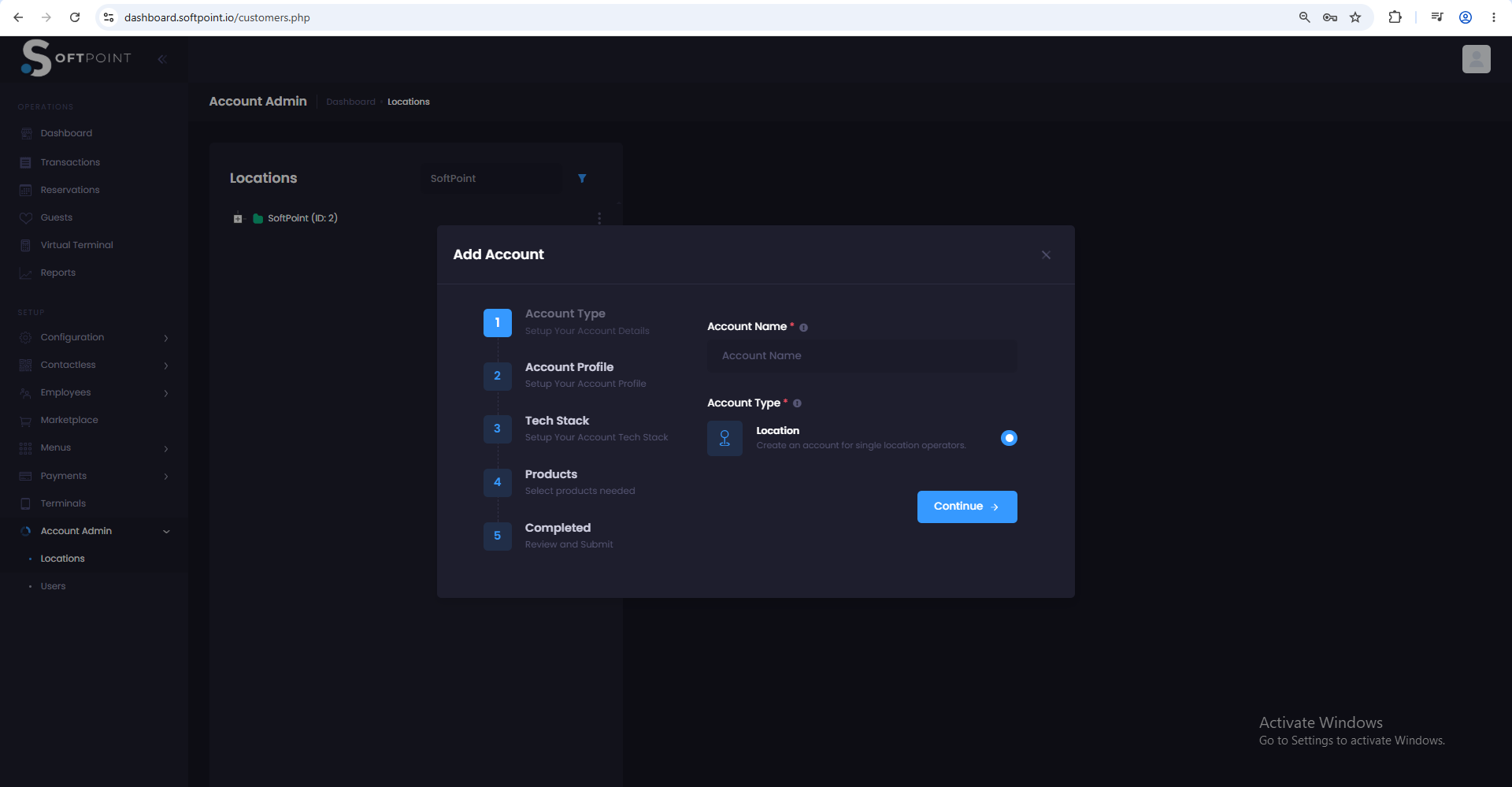The image size is (1512, 787).
Task: Click the green SoftPoint folder icon
Action: tap(258, 219)
